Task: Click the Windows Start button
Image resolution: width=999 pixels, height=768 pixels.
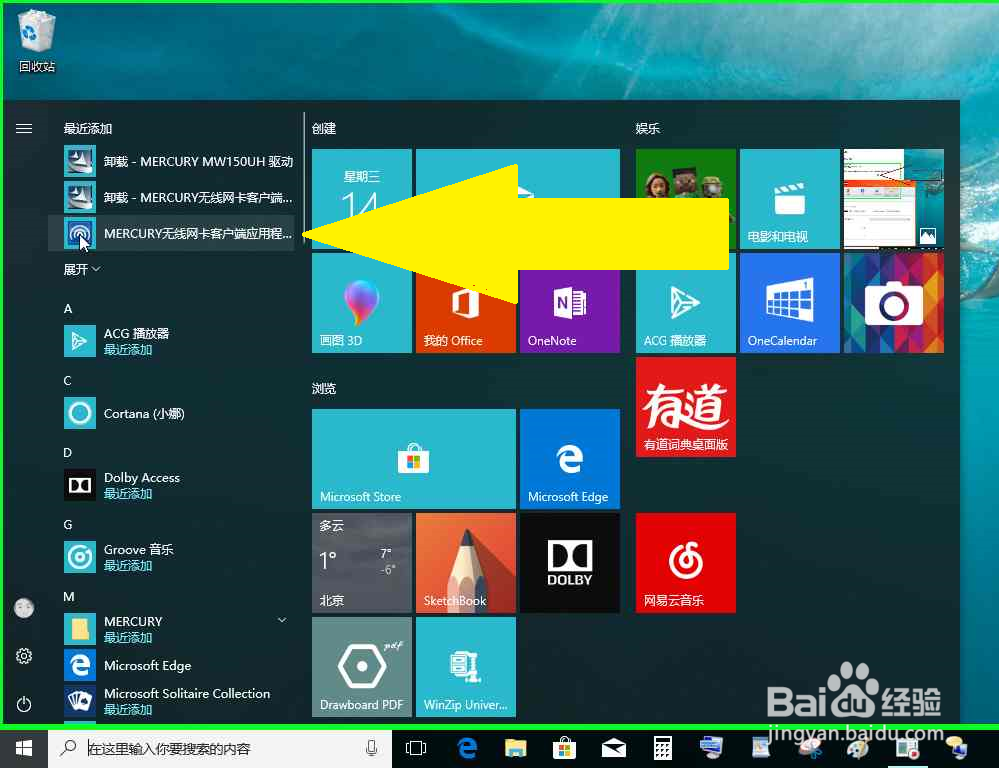Action: click(x=24, y=749)
